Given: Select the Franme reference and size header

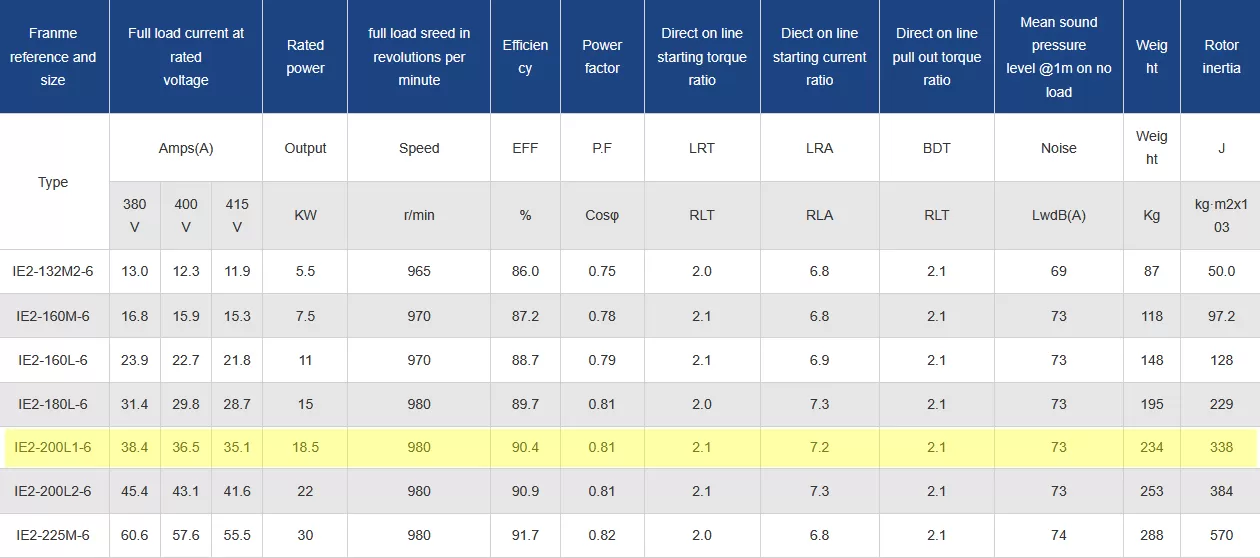Looking at the screenshot, I should tap(53, 57).
